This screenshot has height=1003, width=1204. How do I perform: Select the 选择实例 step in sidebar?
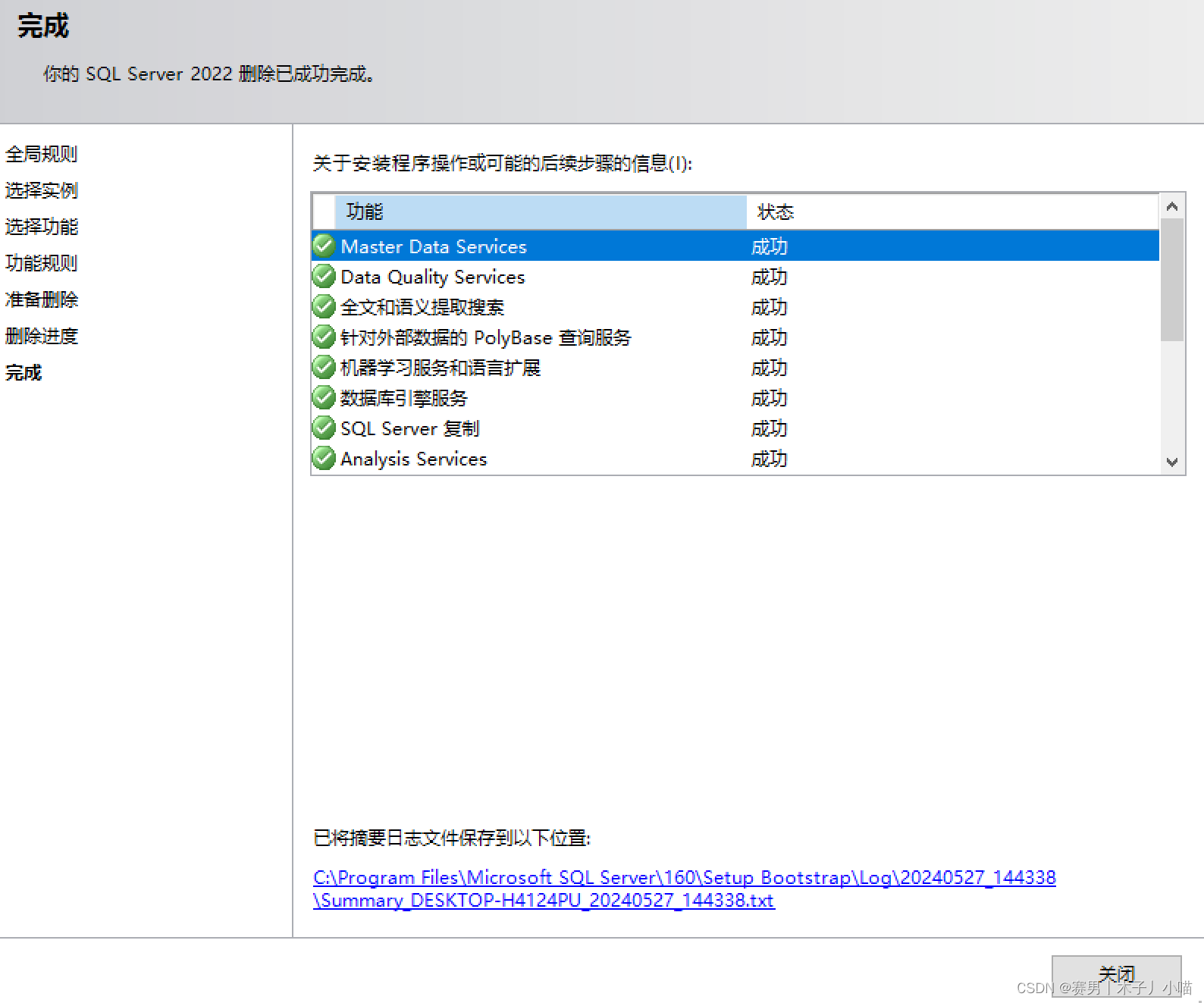click(42, 190)
